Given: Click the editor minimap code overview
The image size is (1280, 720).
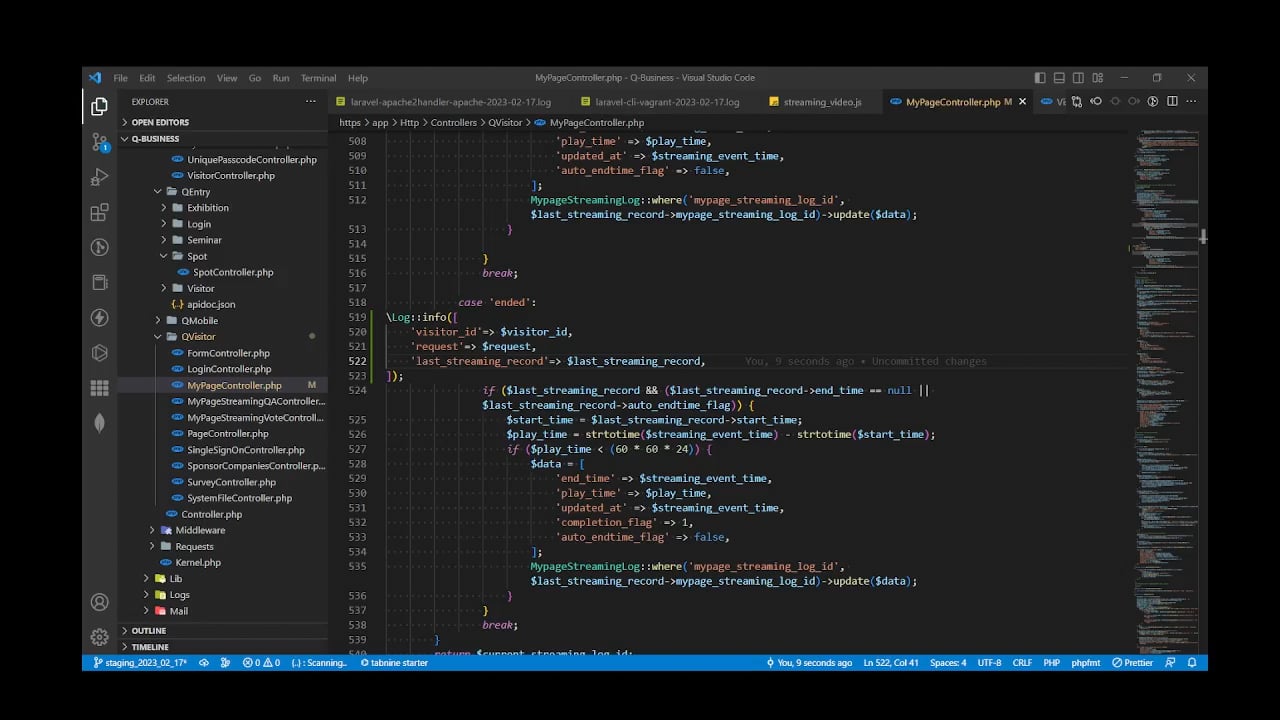Looking at the screenshot, I should coord(1167,392).
